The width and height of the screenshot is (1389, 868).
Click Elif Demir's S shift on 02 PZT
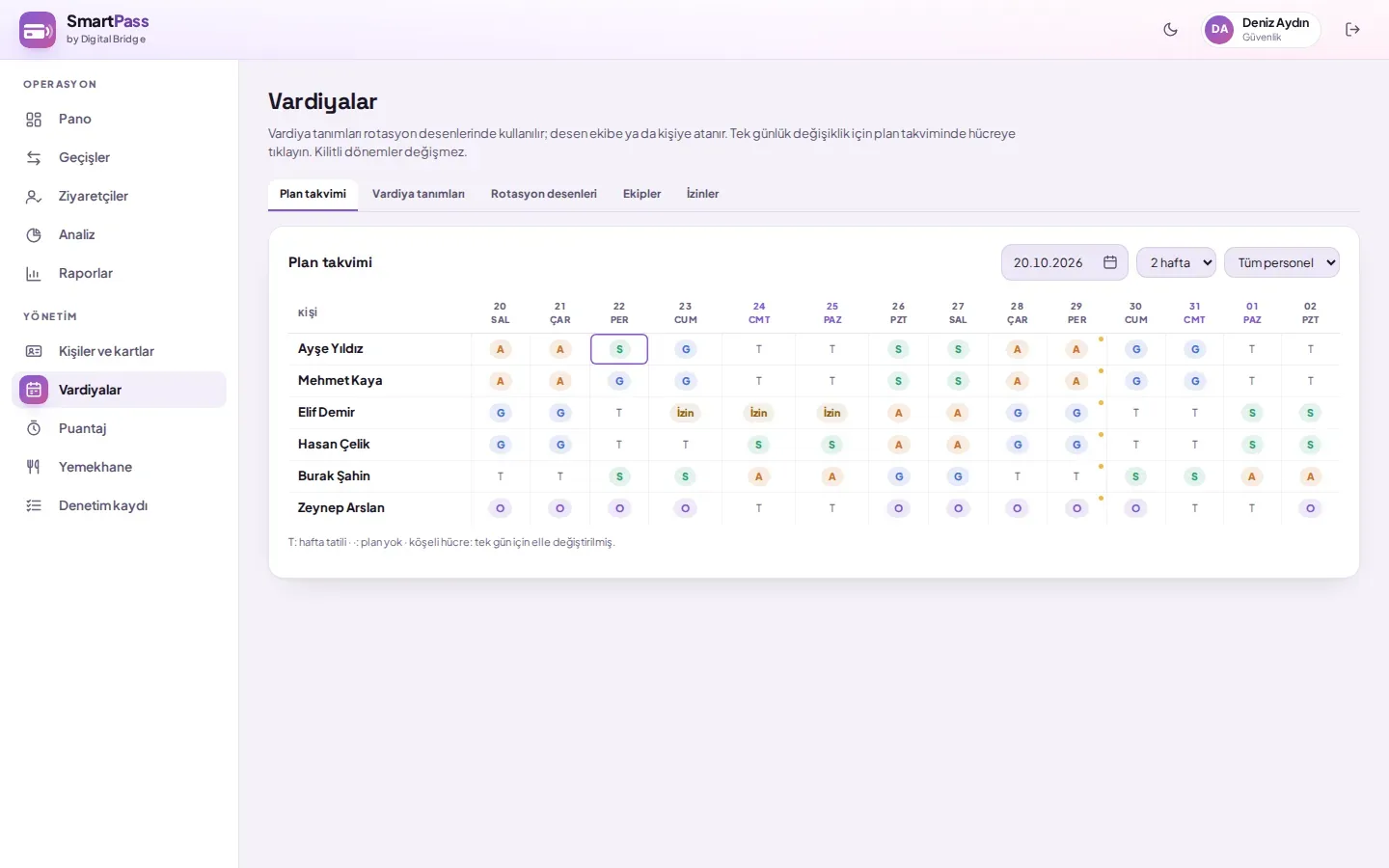point(1310,413)
